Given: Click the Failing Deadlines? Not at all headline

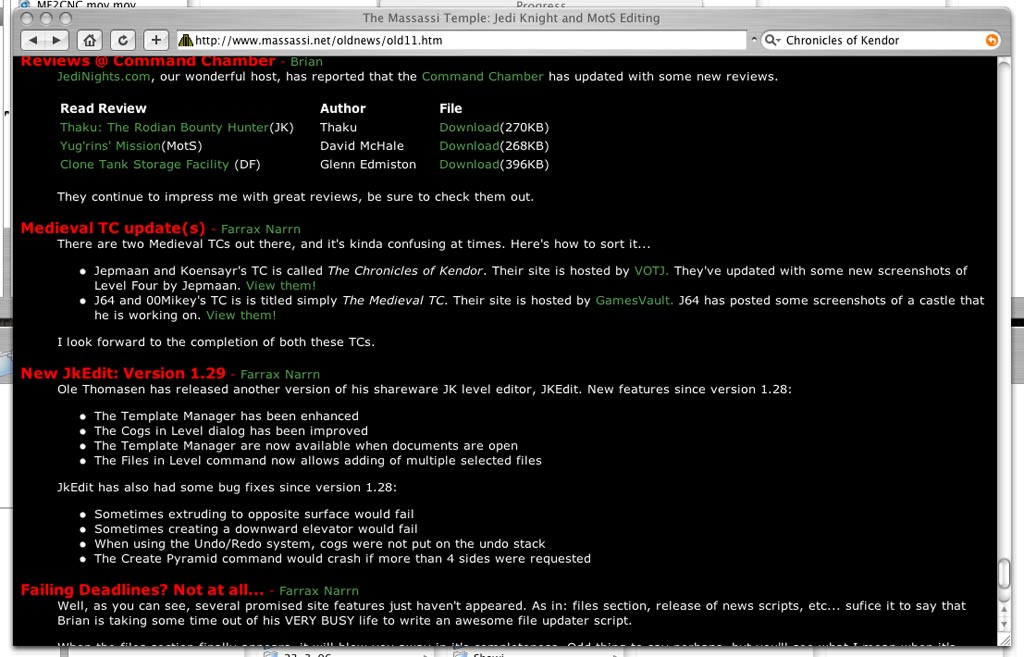Looking at the screenshot, I should (142, 590).
